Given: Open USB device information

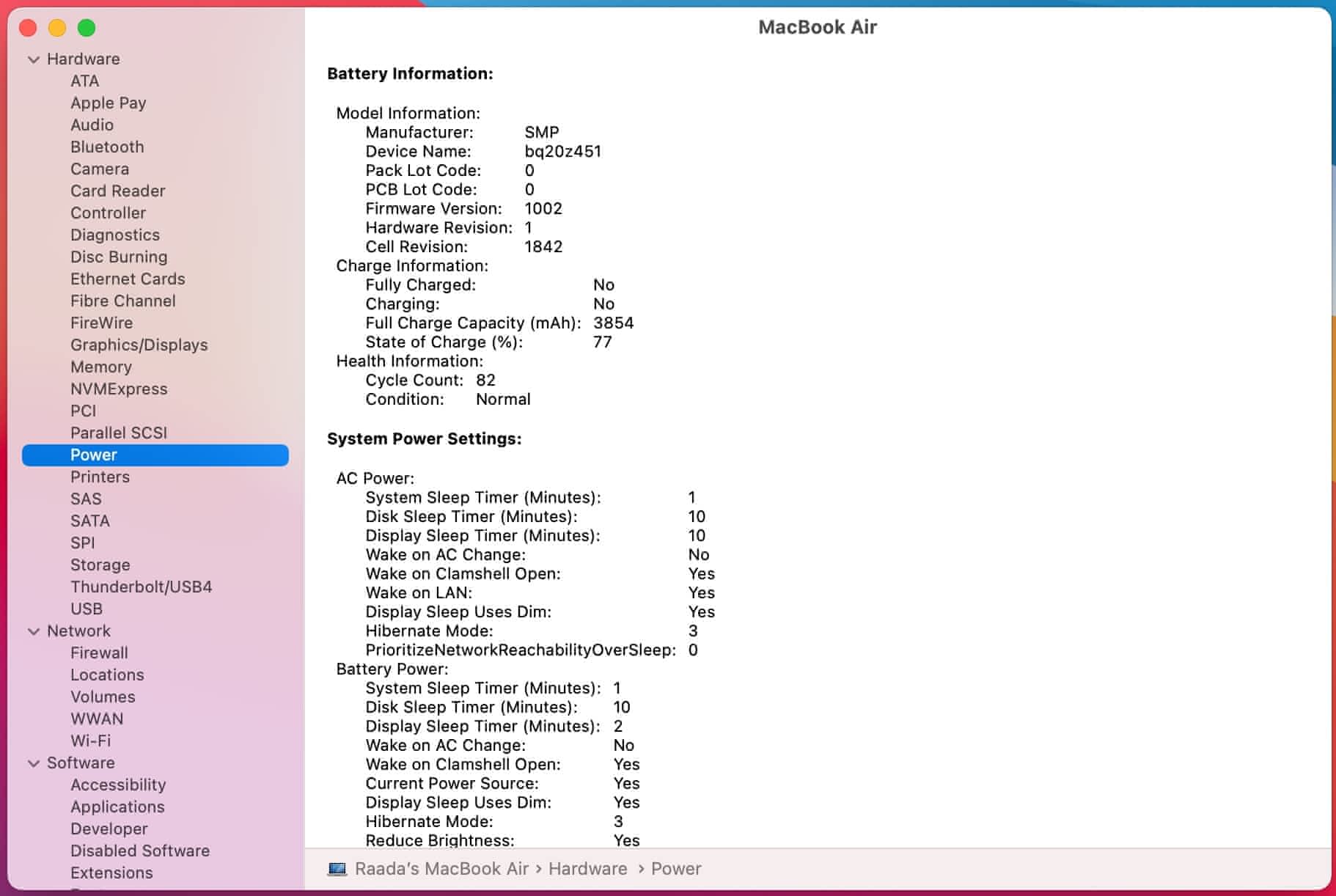Looking at the screenshot, I should pos(87,609).
